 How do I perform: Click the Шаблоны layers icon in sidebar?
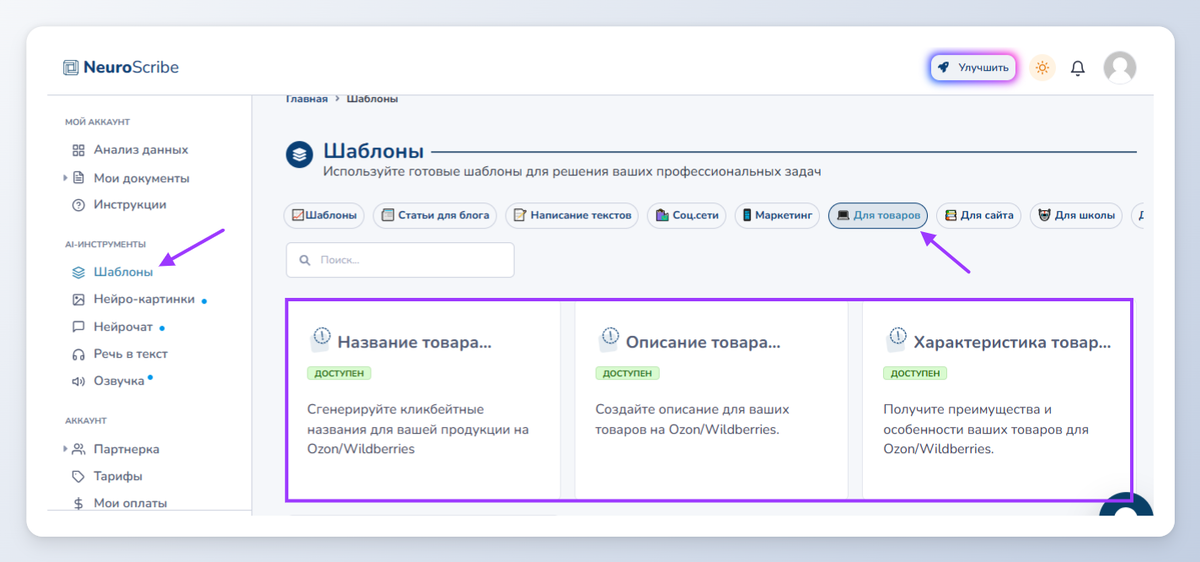[78, 272]
